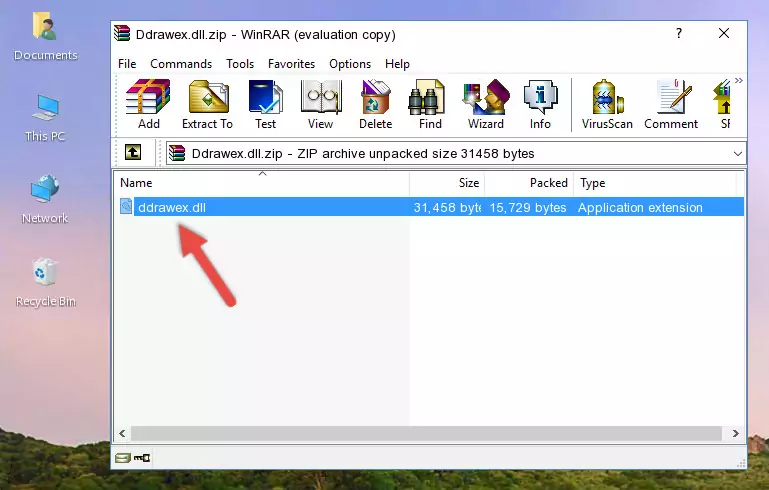Close the WinRAR window
The height and width of the screenshot is (490, 769).
(x=724, y=33)
